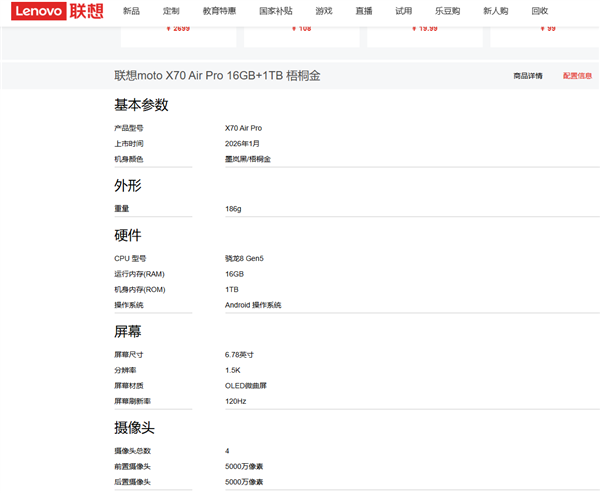The image size is (600, 493).
Task: Click the 后置摄像头 value 5000万像素
Action: [244, 482]
